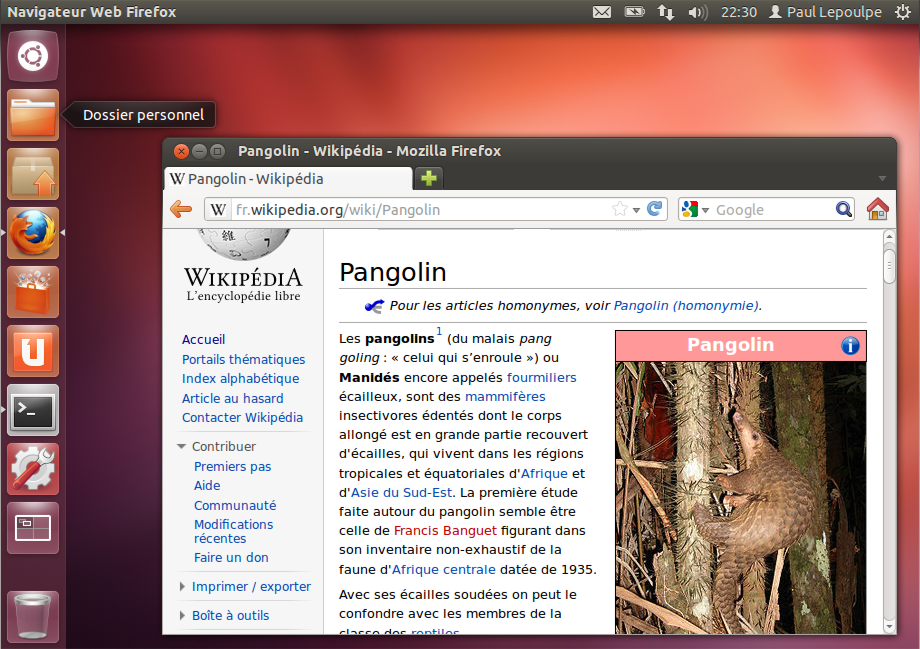
Task: Reload the Pangolin page
Action: pyautogui.click(x=655, y=208)
